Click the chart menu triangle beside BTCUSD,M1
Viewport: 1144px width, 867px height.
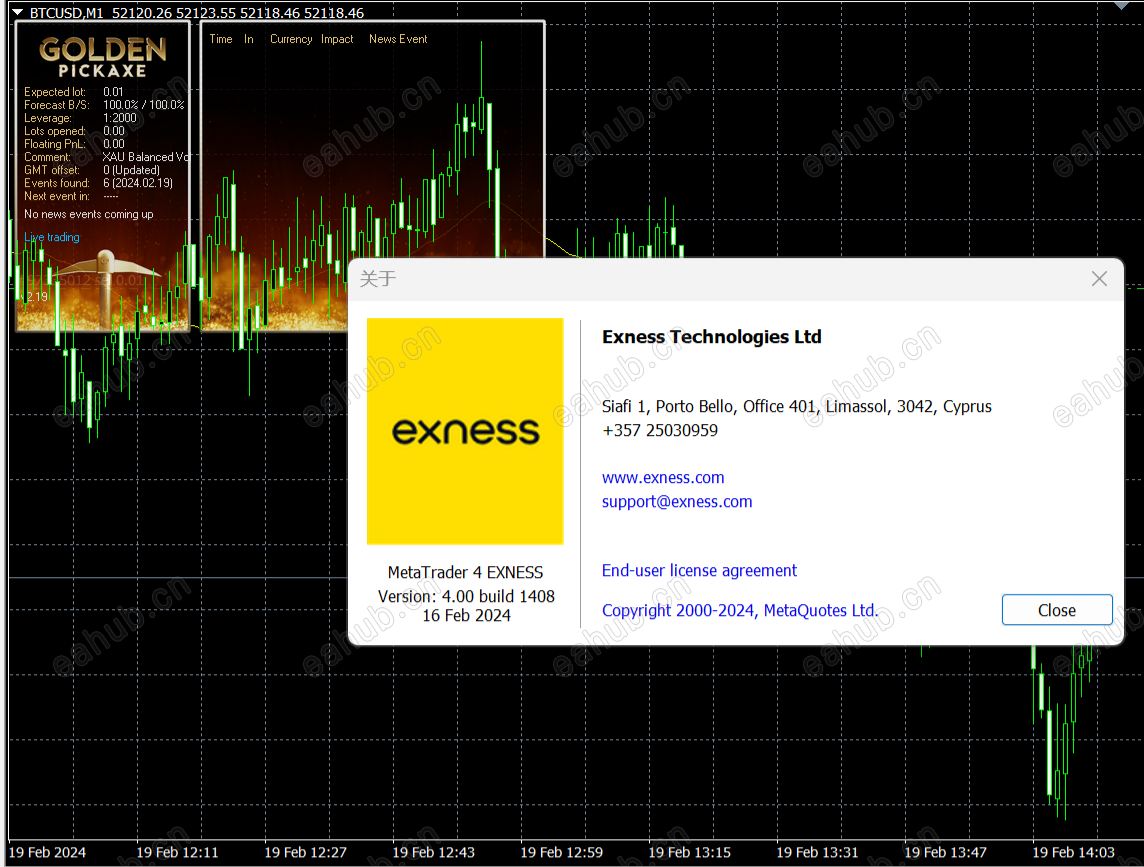[x=18, y=12]
